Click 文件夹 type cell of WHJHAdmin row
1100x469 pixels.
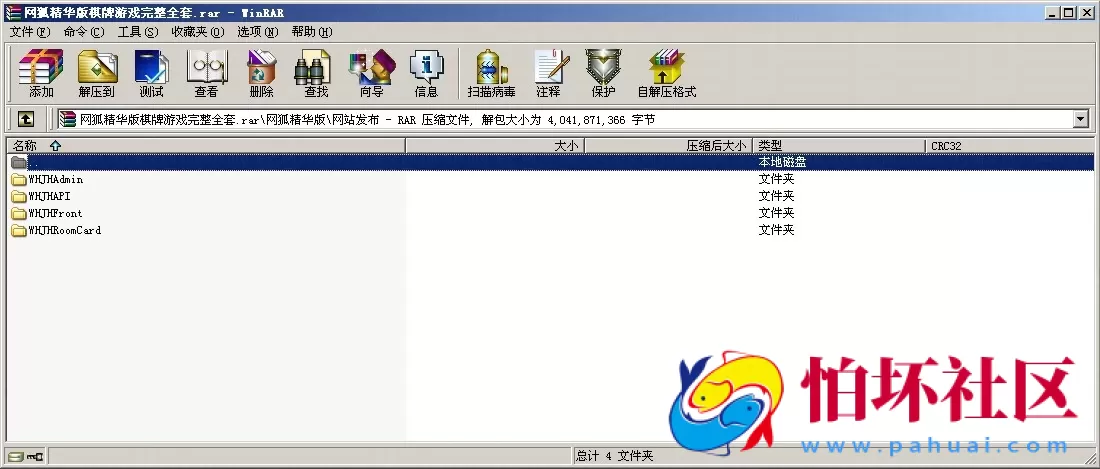[777, 179]
